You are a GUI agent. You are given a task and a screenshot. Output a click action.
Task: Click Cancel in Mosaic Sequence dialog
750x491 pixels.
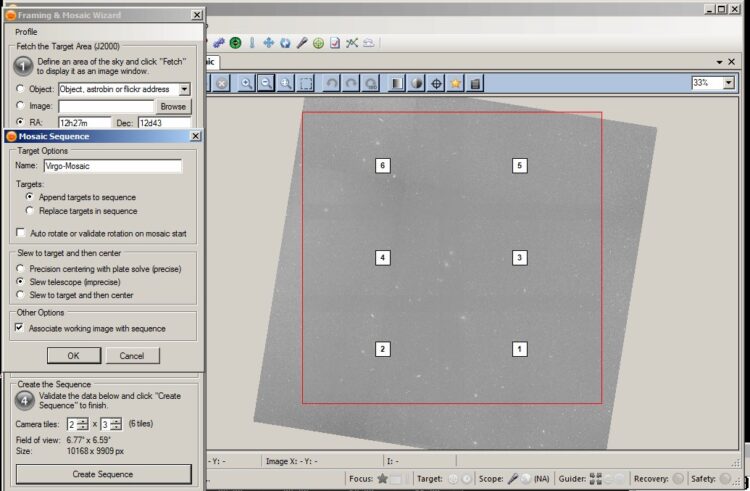click(x=132, y=356)
